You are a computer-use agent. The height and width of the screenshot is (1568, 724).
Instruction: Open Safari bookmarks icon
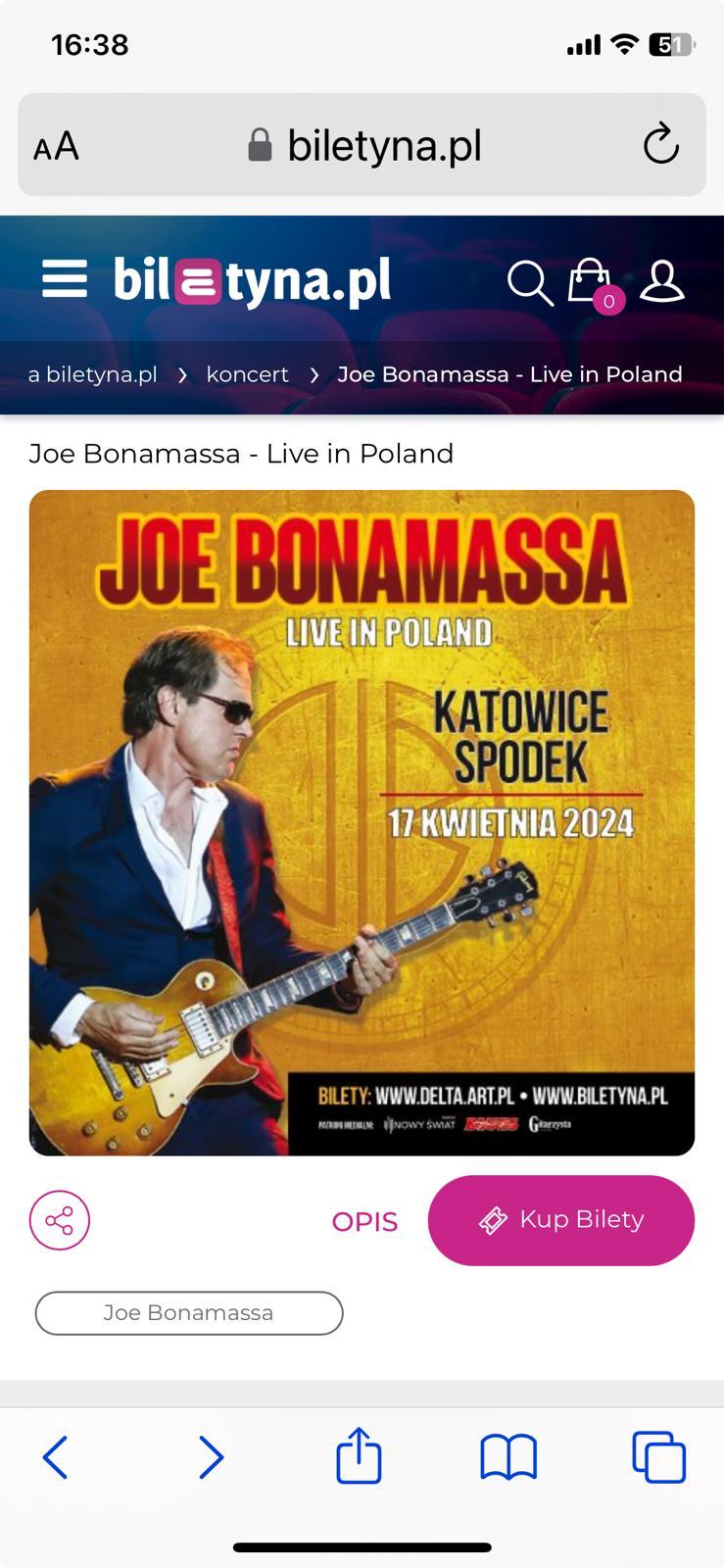(x=508, y=1457)
